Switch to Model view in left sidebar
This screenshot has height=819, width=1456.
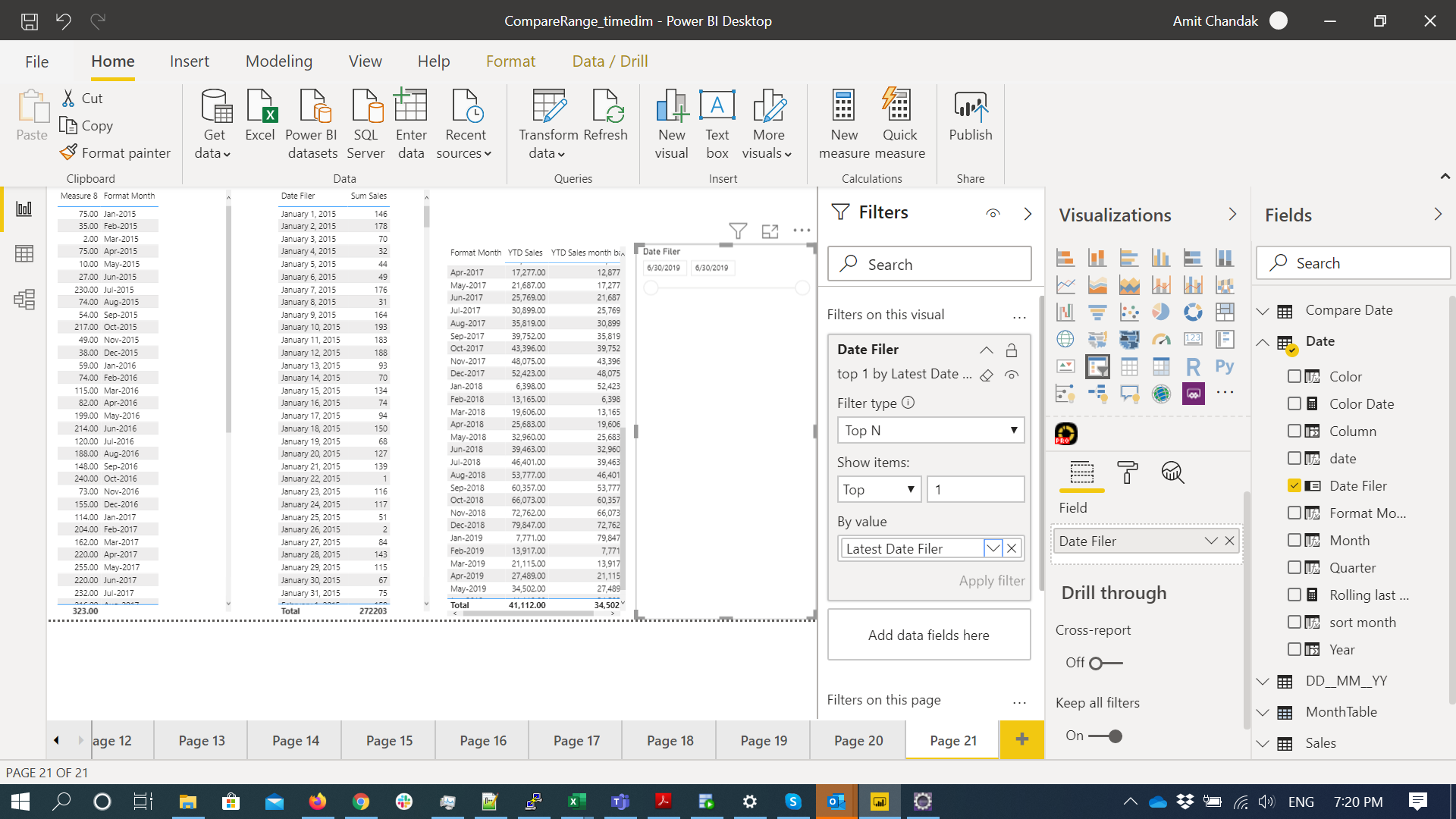coord(24,299)
